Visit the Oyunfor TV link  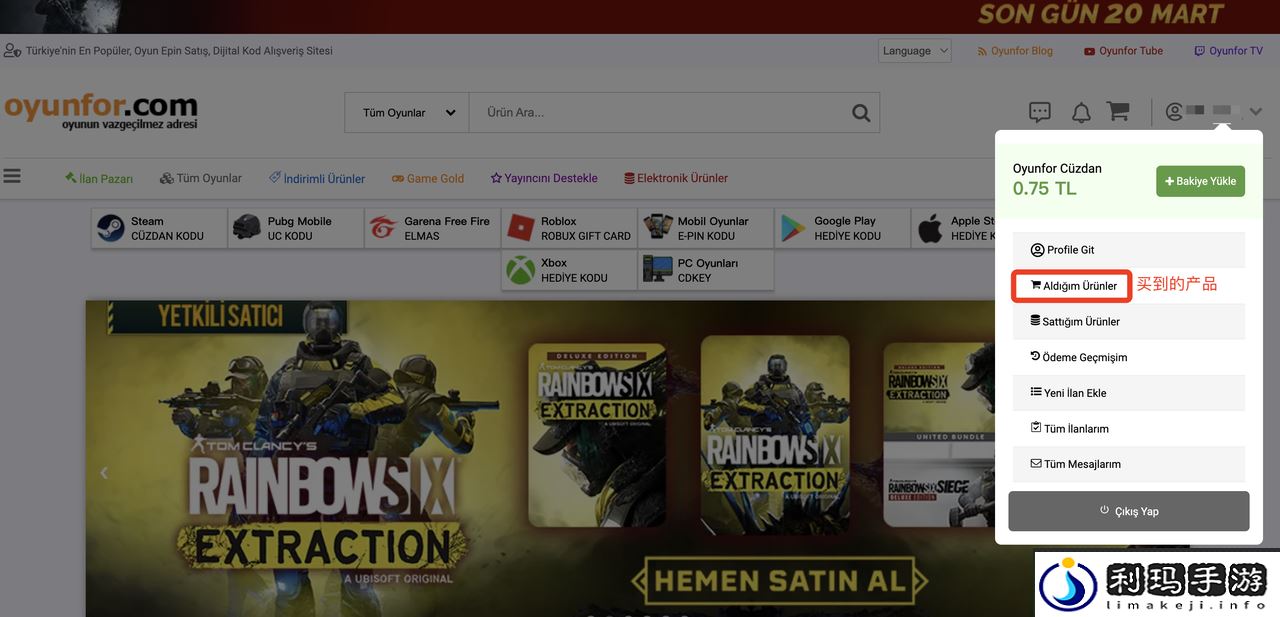[x=1229, y=51]
